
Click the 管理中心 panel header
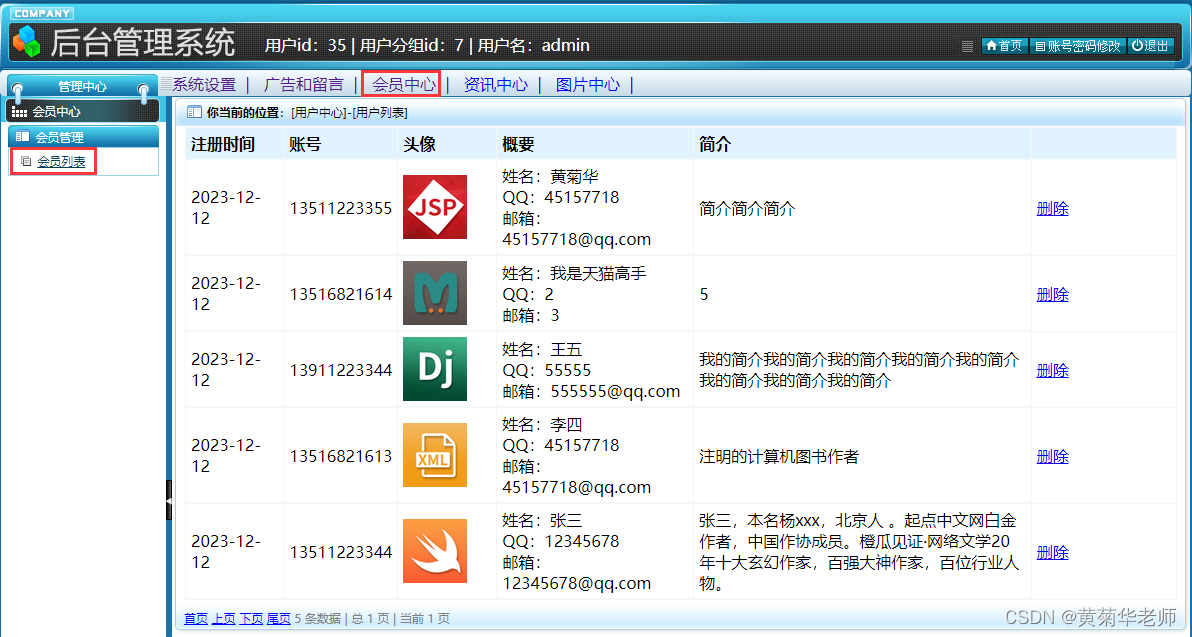click(82, 87)
